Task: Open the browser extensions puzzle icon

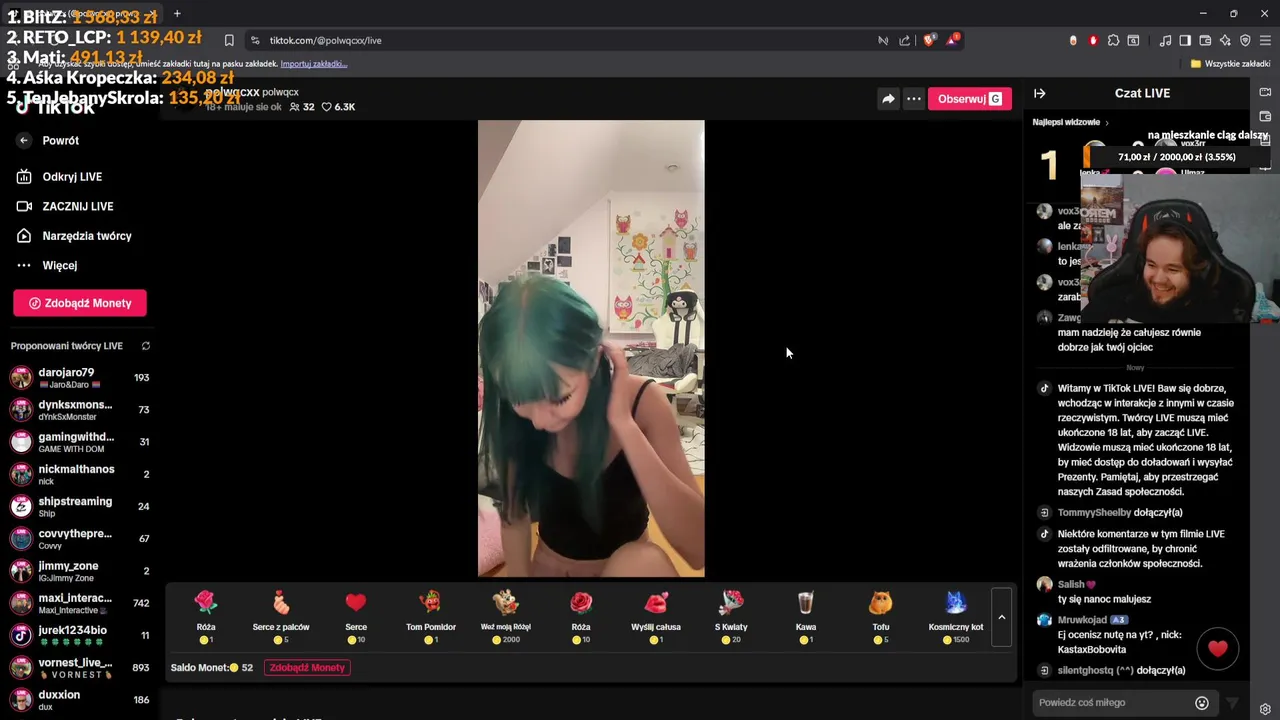Action: 1113,40
